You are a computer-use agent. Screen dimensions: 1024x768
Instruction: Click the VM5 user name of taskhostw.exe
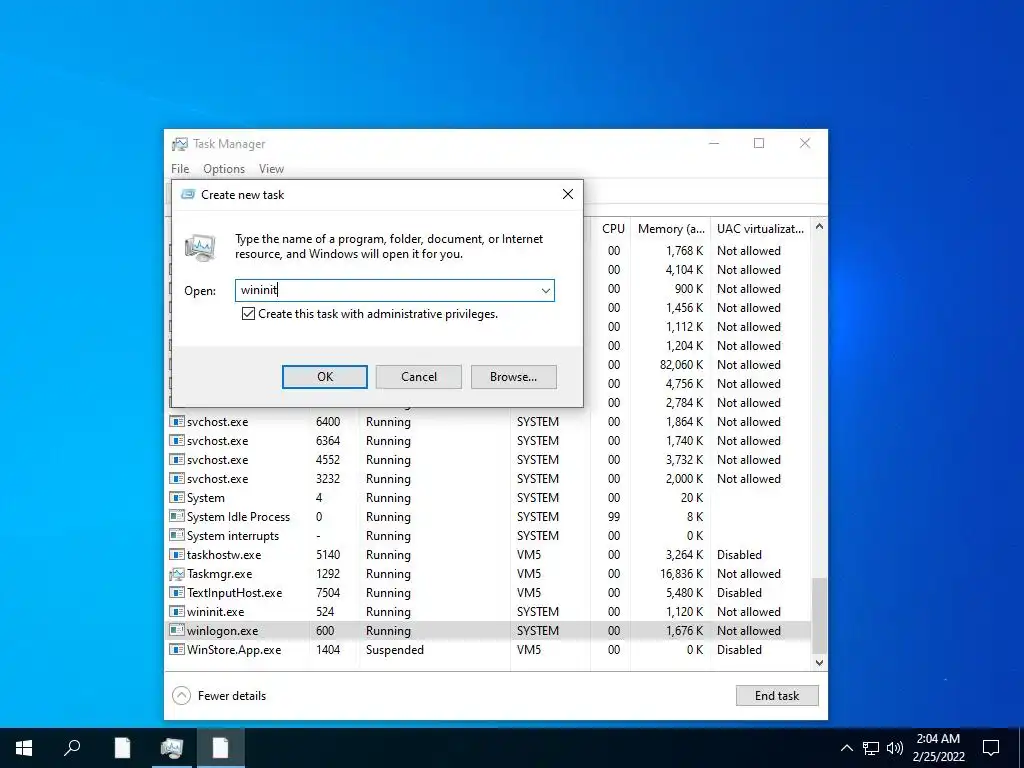click(529, 554)
